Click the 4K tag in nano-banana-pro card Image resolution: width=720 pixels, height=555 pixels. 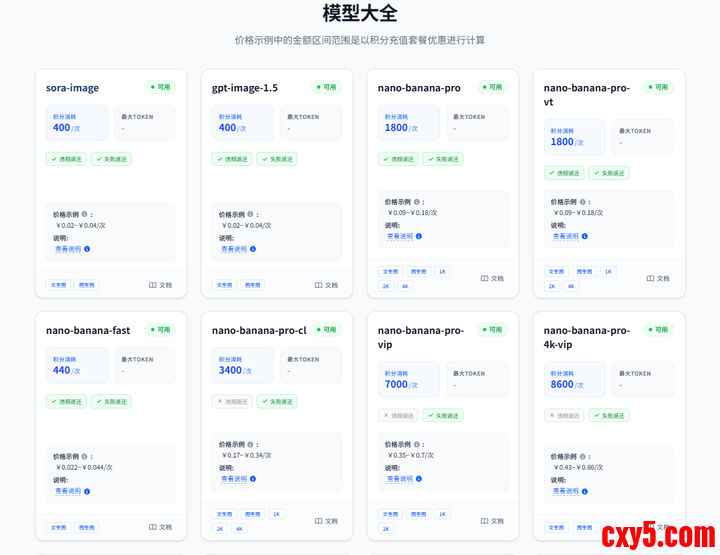coord(405,286)
